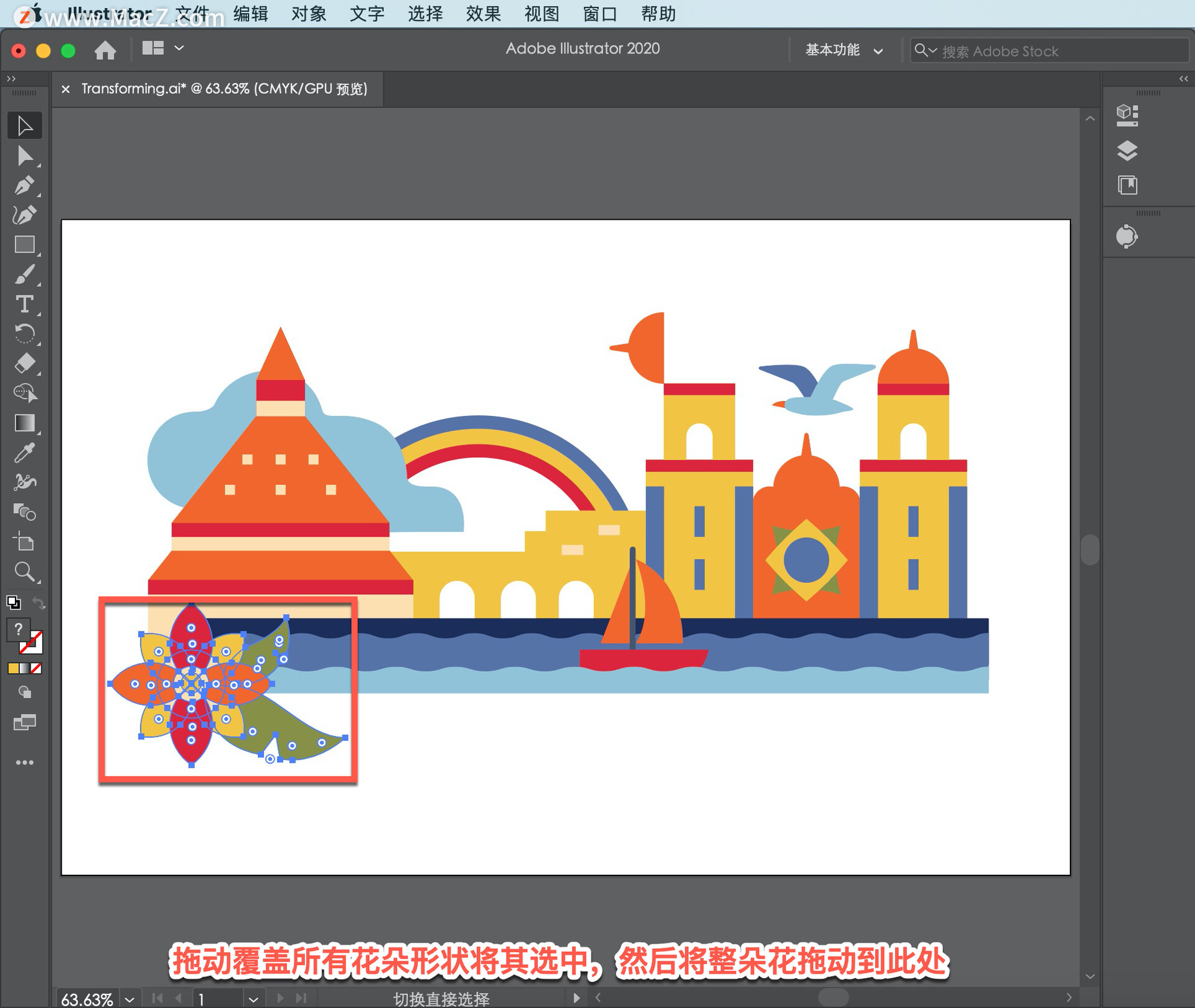The image size is (1195, 1008).
Task: Select the Type tool
Action: 25,304
